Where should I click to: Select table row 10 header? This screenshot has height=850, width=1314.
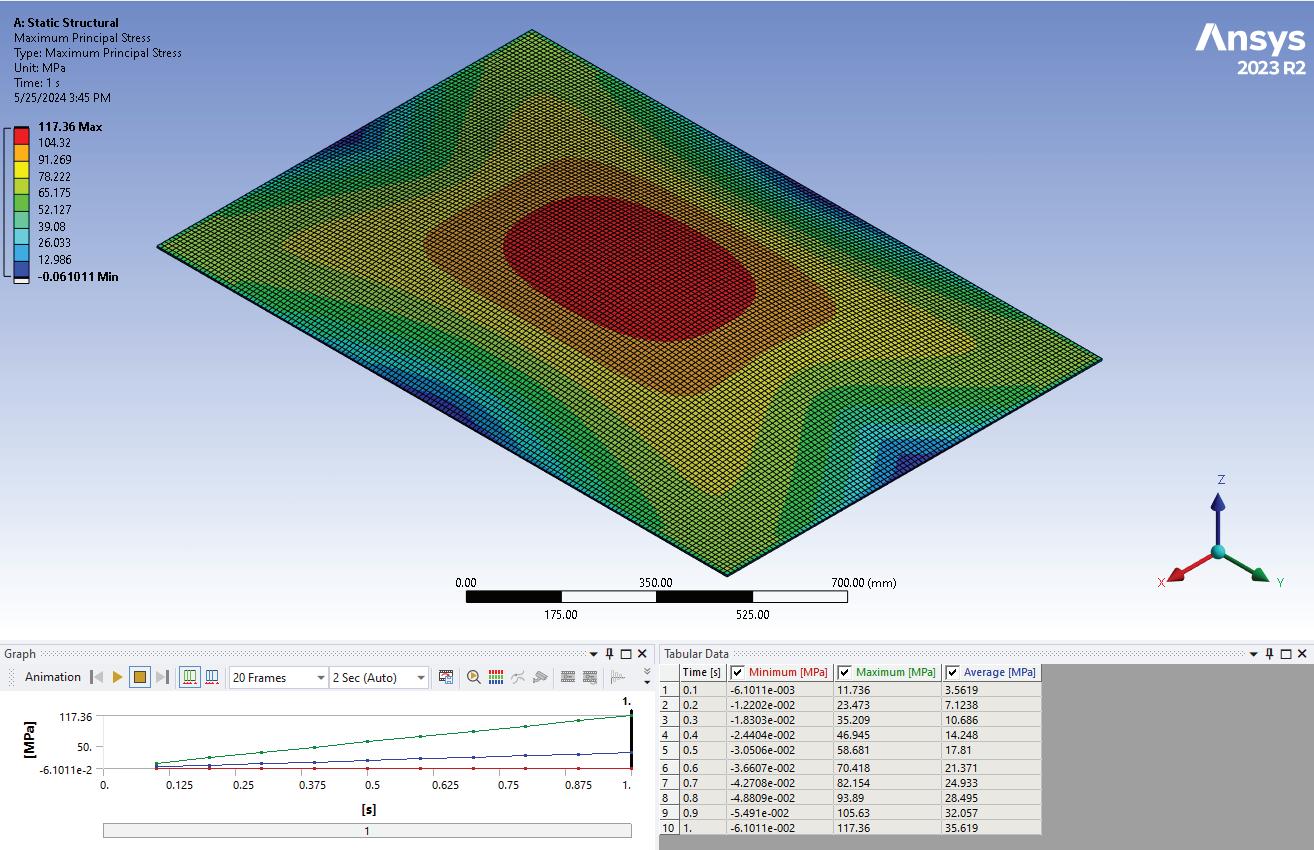tap(669, 828)
